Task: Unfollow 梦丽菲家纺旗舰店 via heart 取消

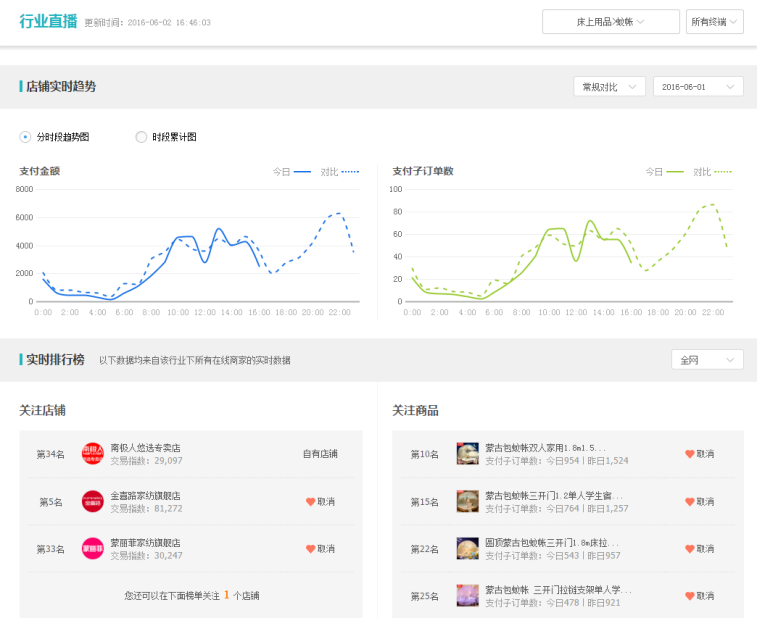Action: click(x=320, y=548)
